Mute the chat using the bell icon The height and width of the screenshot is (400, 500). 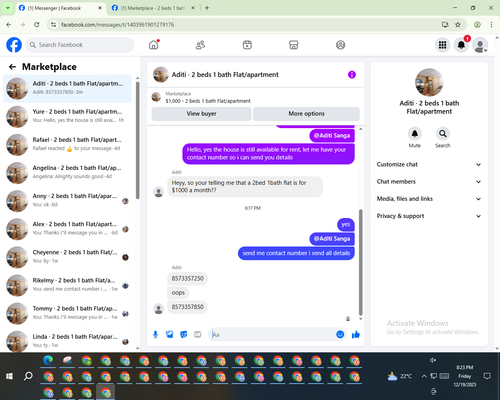point(415,134)
